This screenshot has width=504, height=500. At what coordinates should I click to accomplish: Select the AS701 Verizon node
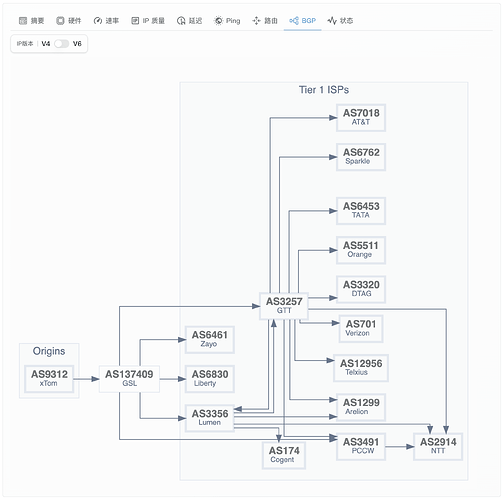point(361,329)
